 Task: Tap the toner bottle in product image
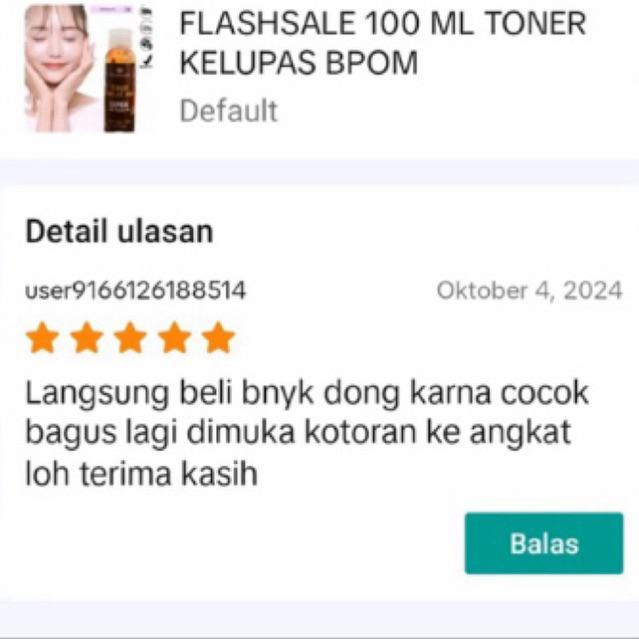(x=120, y=82)
